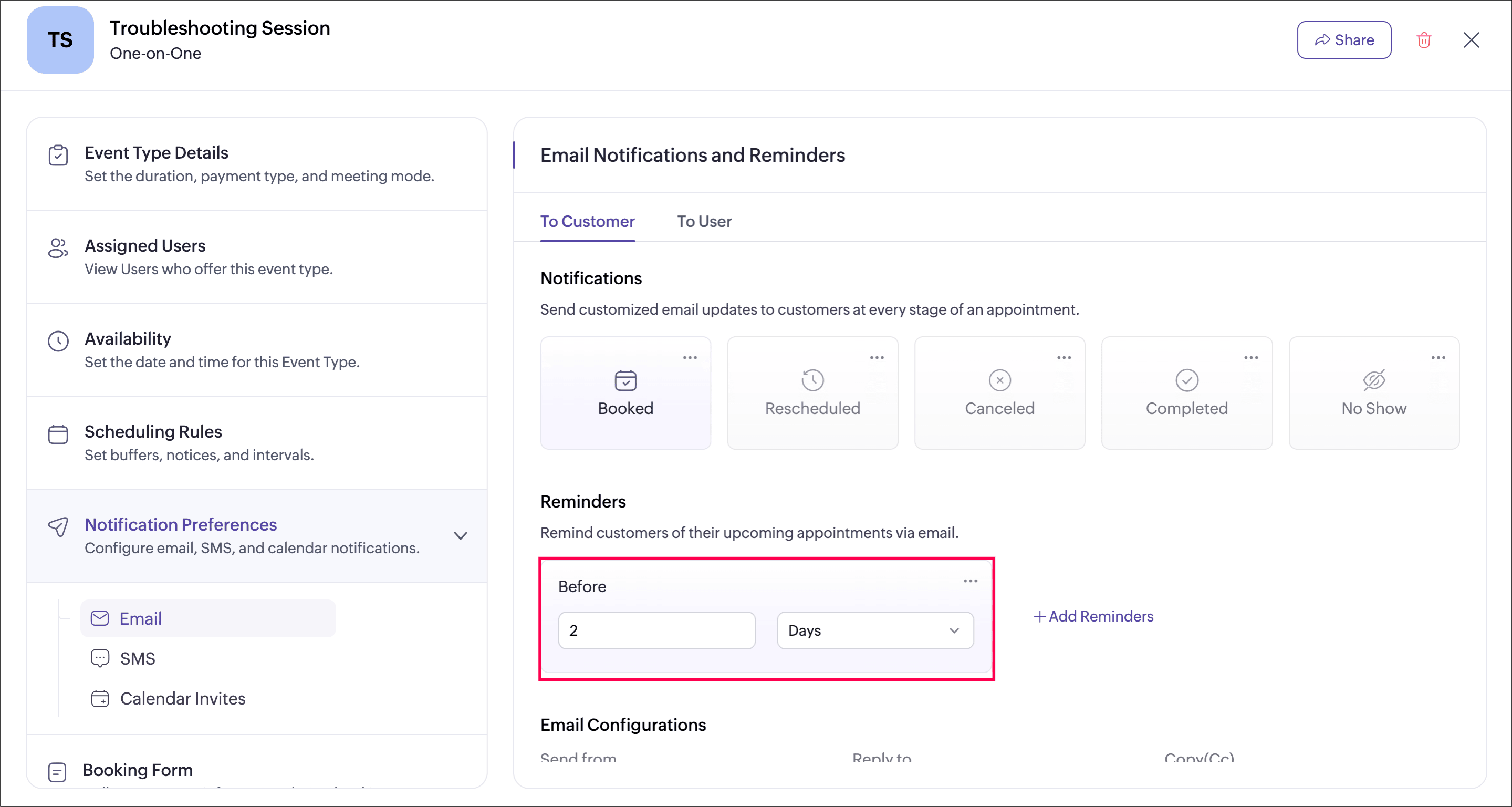
Task: Open SMS notification settings
Action: (x=138, y=658)
